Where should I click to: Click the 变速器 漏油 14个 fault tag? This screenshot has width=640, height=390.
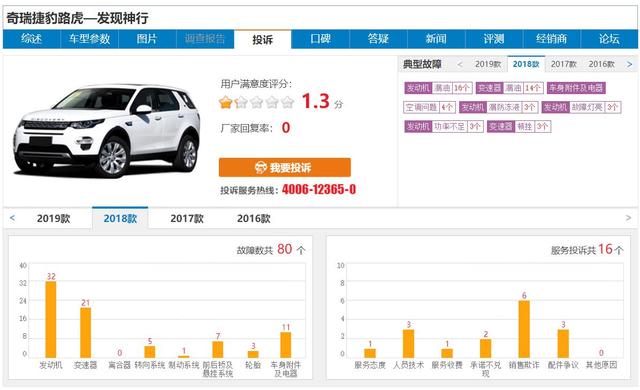click(509, 88)
